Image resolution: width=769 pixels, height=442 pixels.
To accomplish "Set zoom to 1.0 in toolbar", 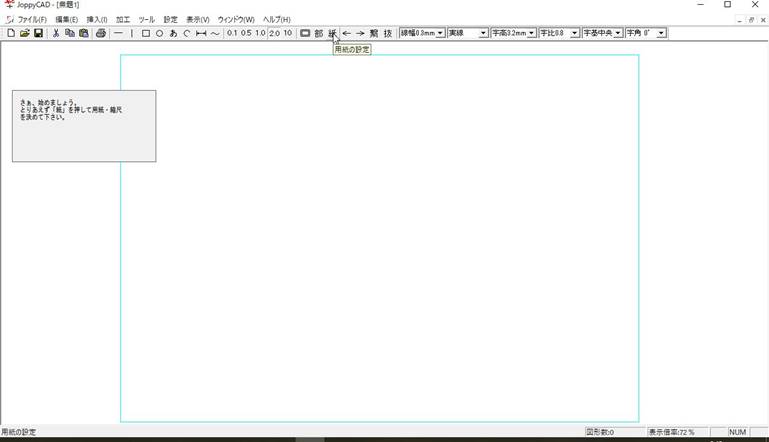I will (260, 33).
